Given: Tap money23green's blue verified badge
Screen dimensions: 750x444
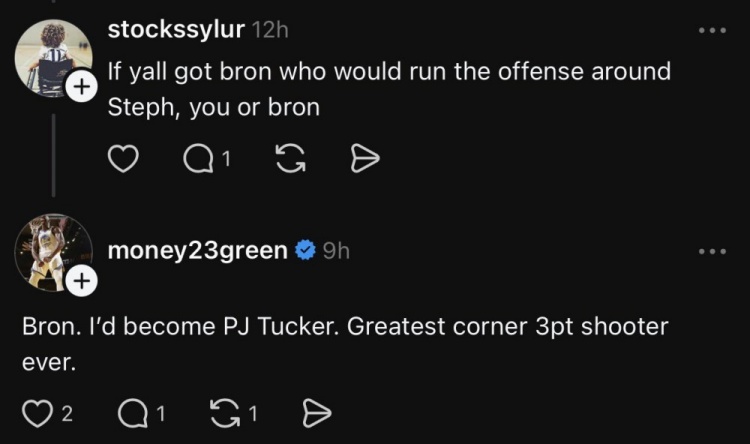Looking at the screenshot, I should 305,250.
